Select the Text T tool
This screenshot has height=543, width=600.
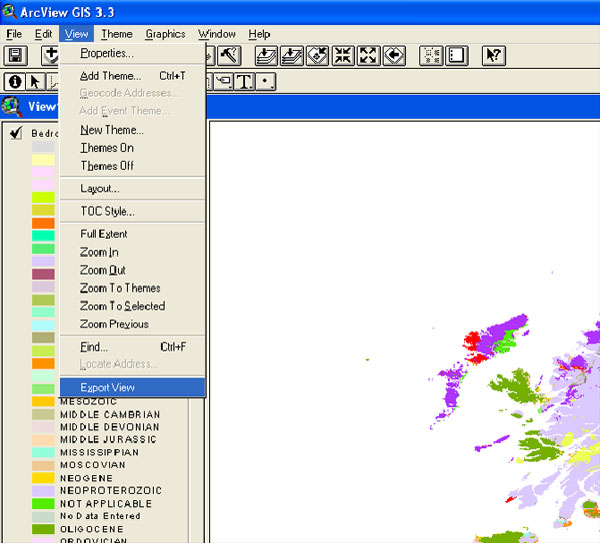click(244, 82)
